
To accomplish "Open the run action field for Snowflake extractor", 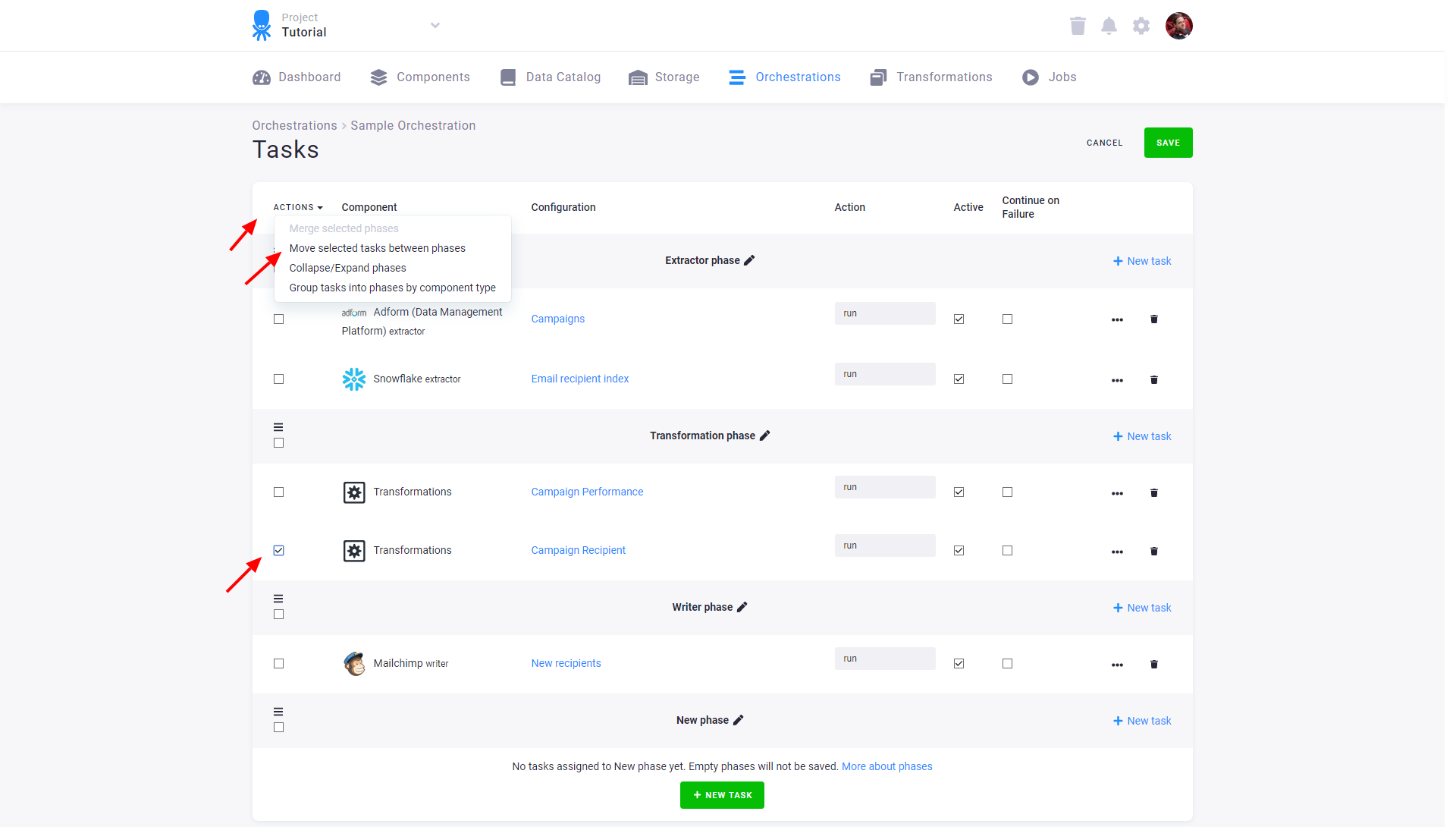I will (884, 373).
